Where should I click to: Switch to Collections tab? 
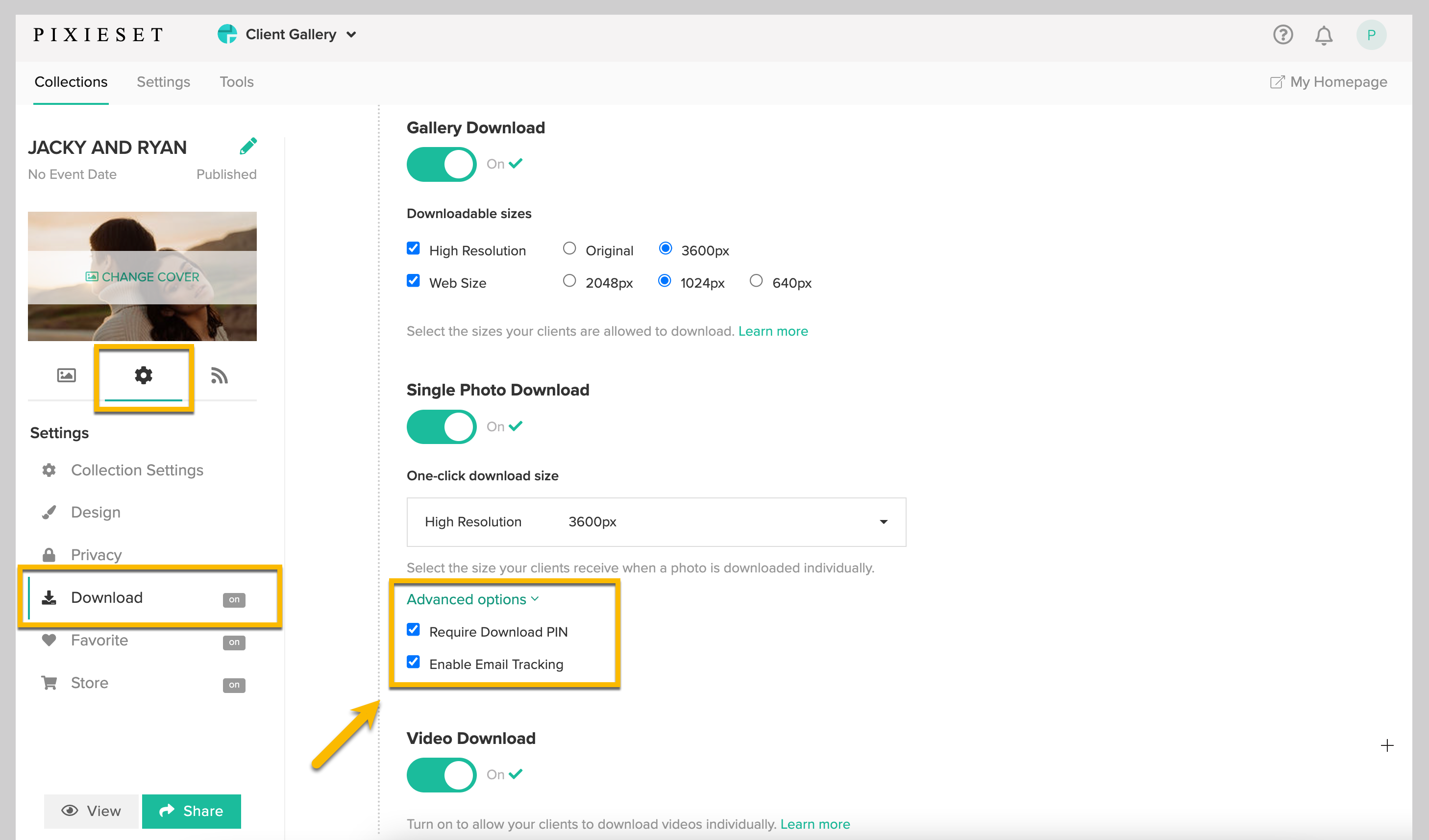pyautogui.click(x=71, y=82)
